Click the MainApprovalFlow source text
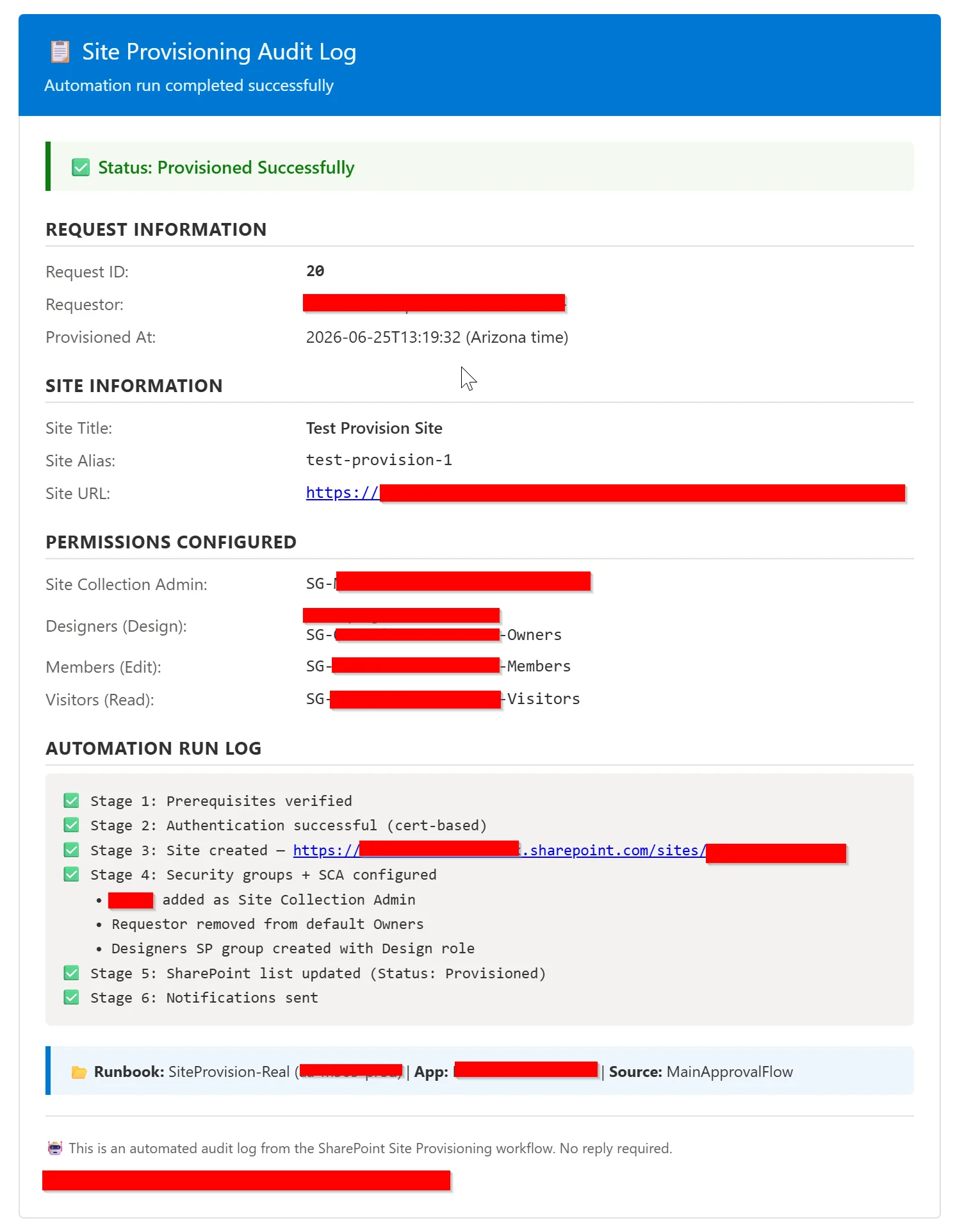This screenshot has width=955, height=1232. point(730,1072)
